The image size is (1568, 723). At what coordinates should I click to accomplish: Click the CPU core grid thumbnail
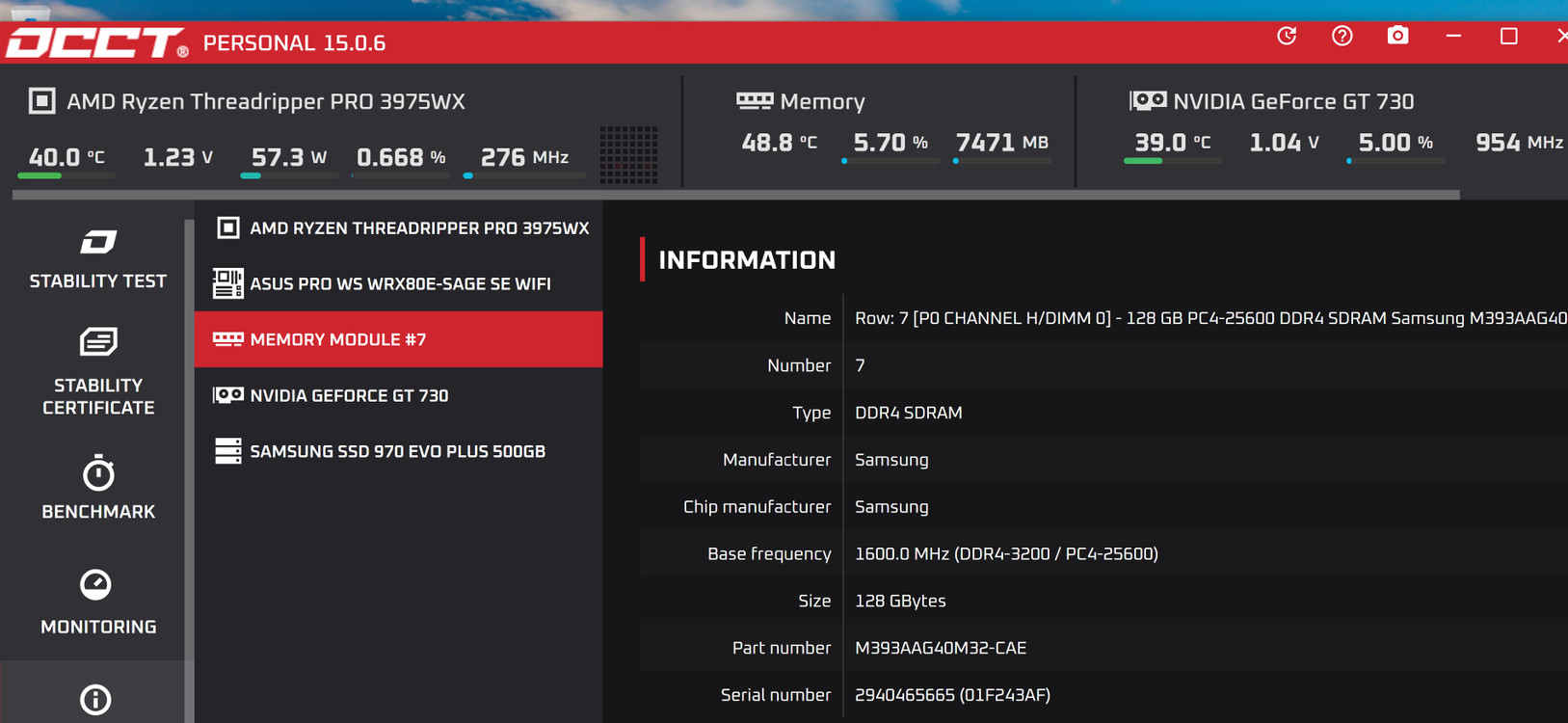[x=628, y=154]
